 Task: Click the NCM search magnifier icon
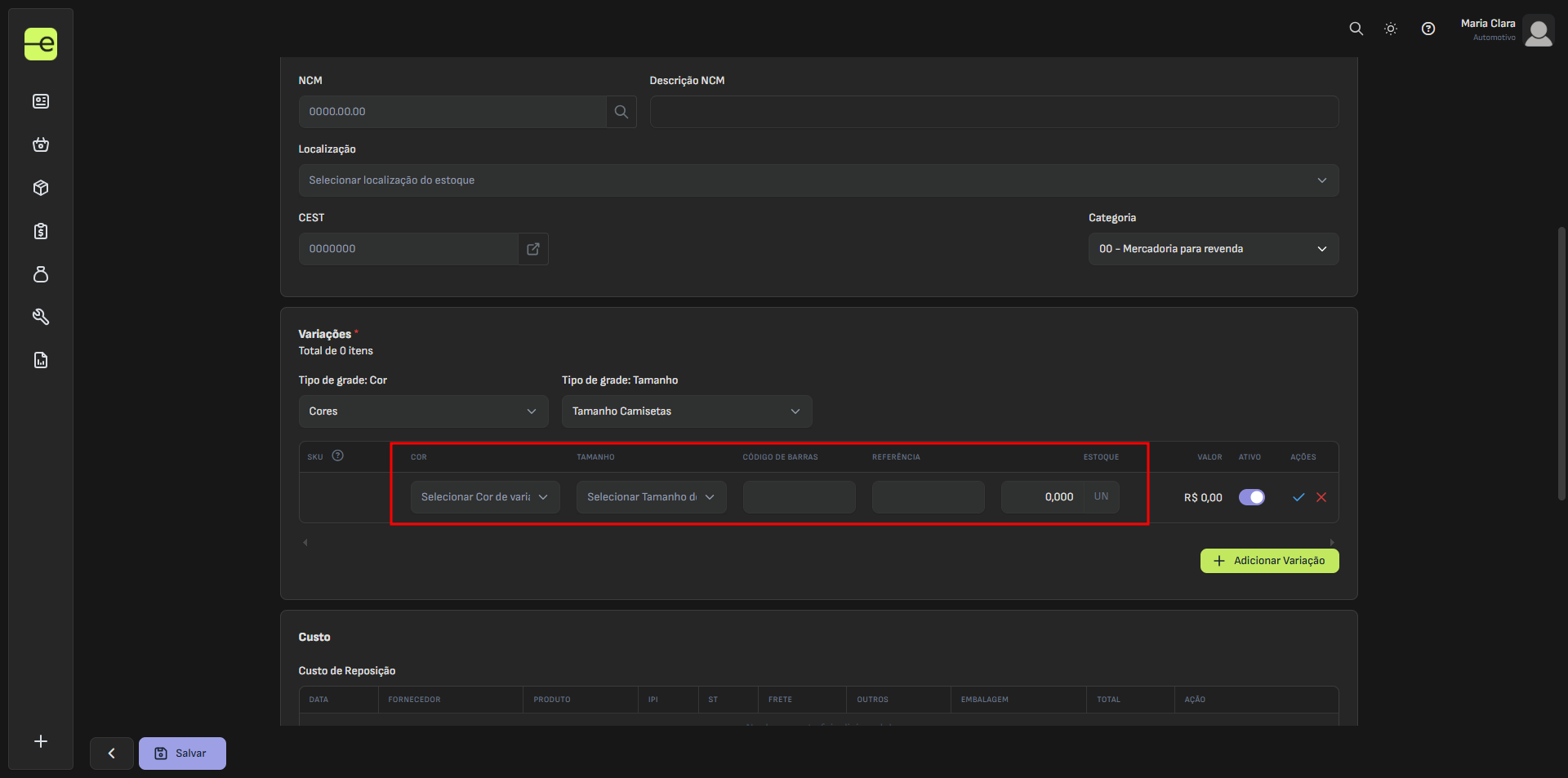point(621,112)
